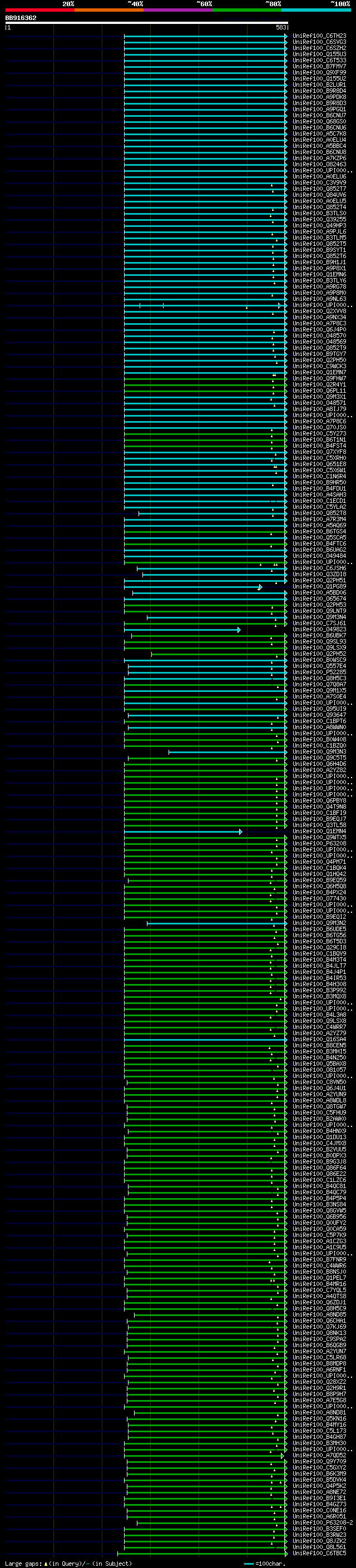Open hit UniRef100_A7QD52
356x1568 pixels.
(319, 1455)
